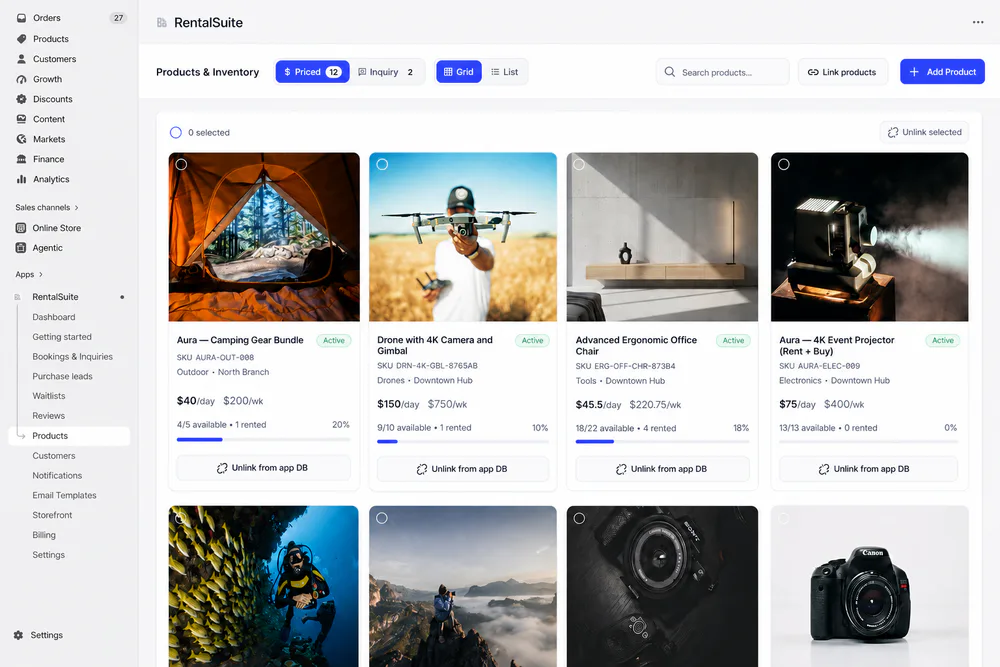Image resolution: width=1000 pixels, height=667 pixels.
Task: Open the Orders sidebar icon
Action: click(21, 18)
